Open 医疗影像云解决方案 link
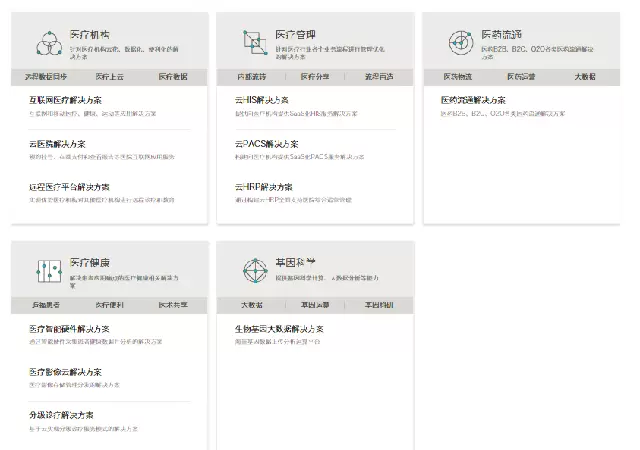The image size is (640, 450). tap(66, 372)
